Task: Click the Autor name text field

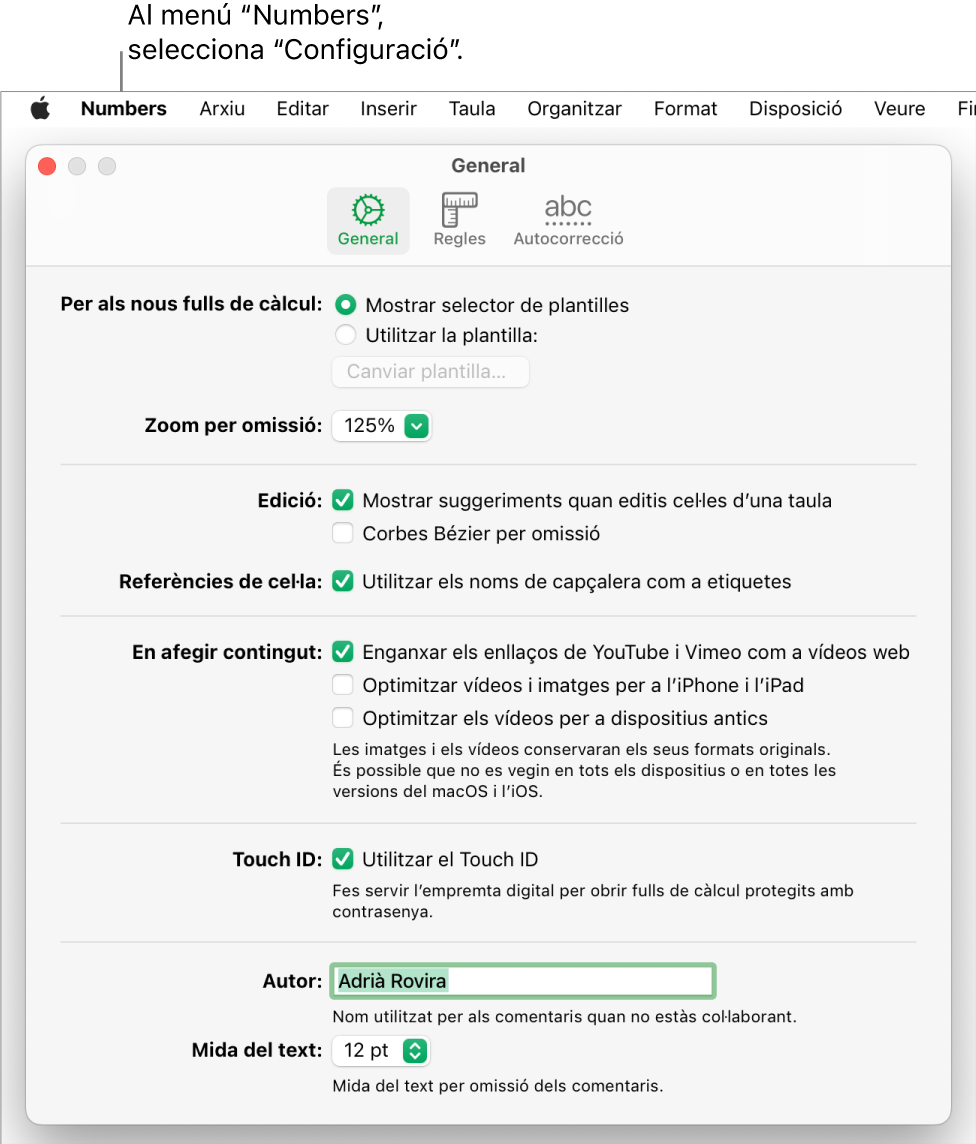Action: (523, 981)
